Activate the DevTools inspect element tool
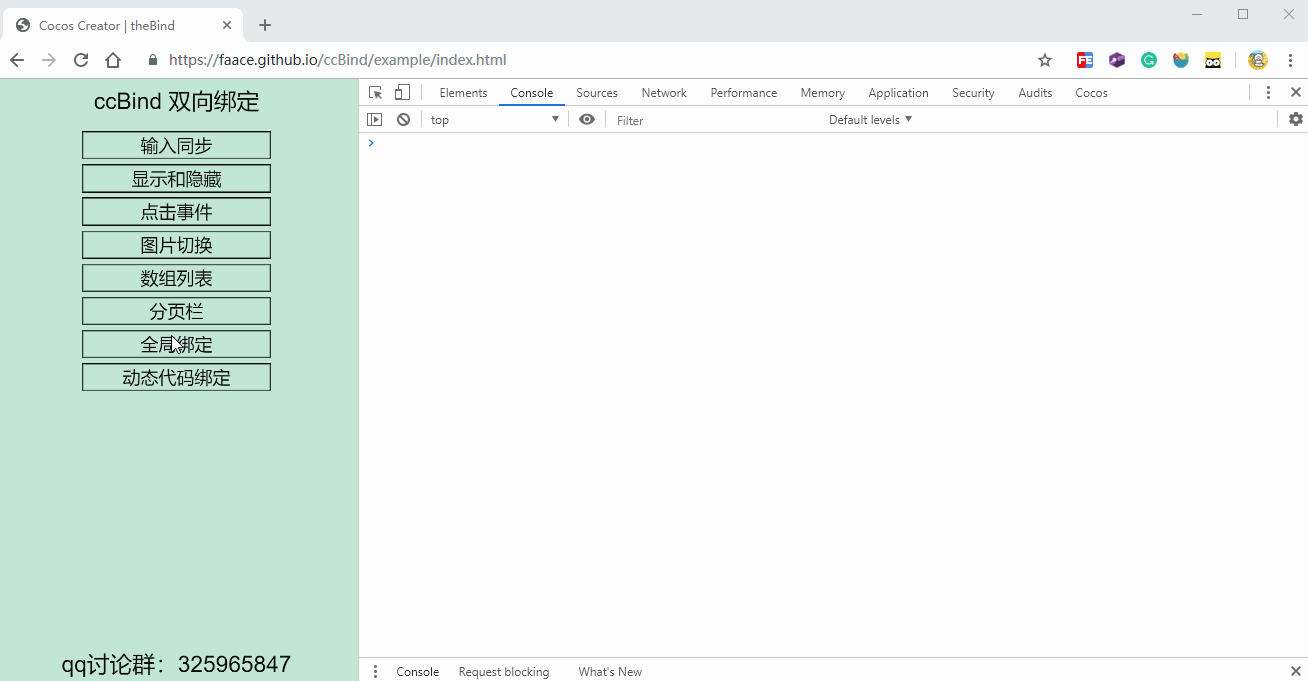Image resolution: width=1308 pixels, height=681 pixels. [376, 92]
